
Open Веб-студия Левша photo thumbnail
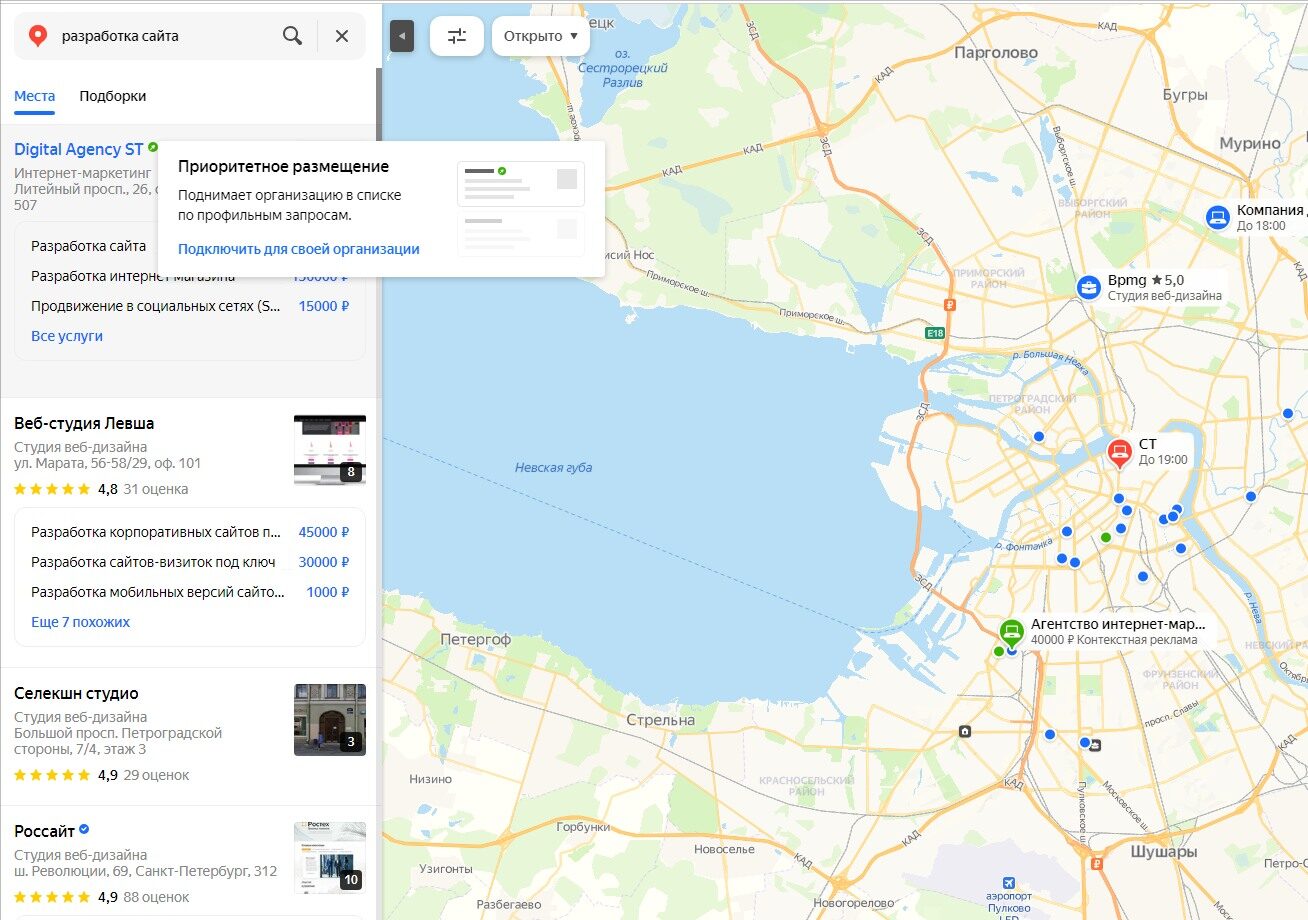[330, 450]
